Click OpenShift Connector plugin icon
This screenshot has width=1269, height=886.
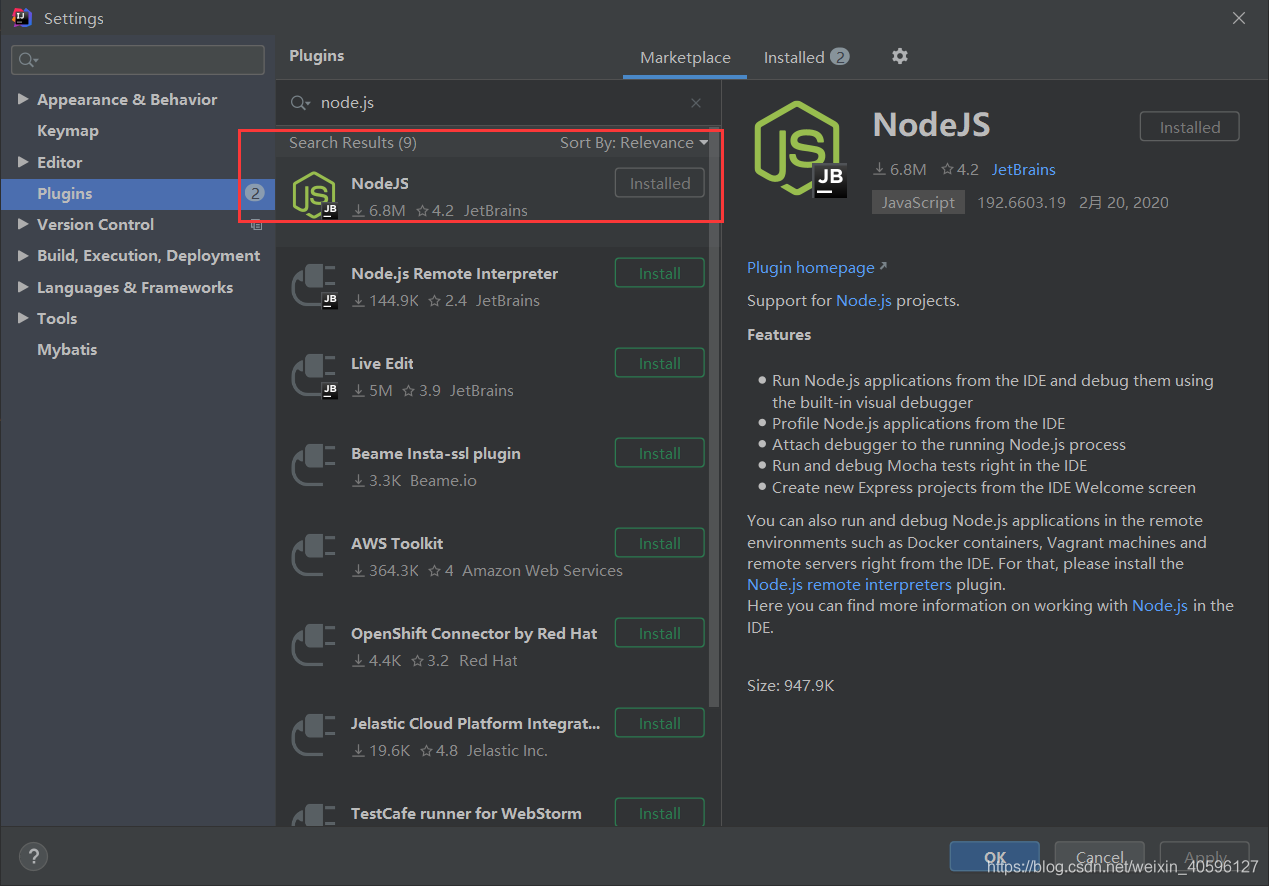312,645
